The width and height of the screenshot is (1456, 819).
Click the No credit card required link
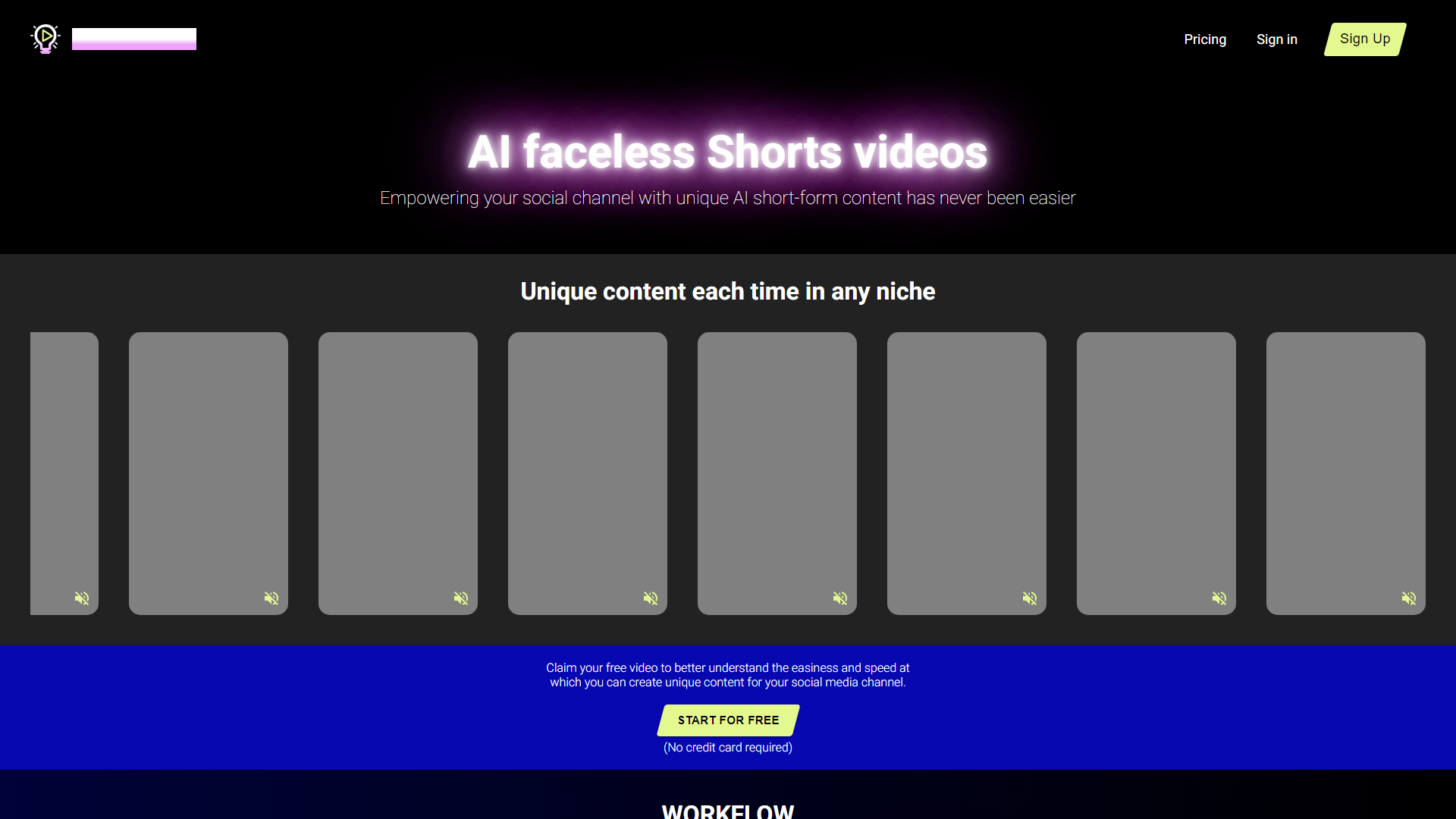(x=728, y=747)
